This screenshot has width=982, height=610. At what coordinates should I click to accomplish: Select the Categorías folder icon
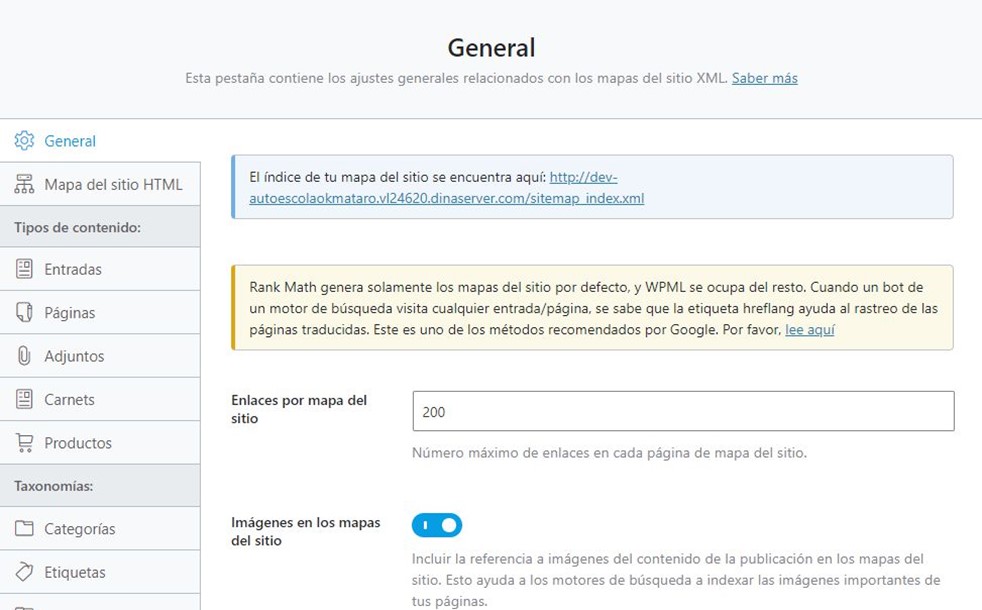(x=24, y=529)
